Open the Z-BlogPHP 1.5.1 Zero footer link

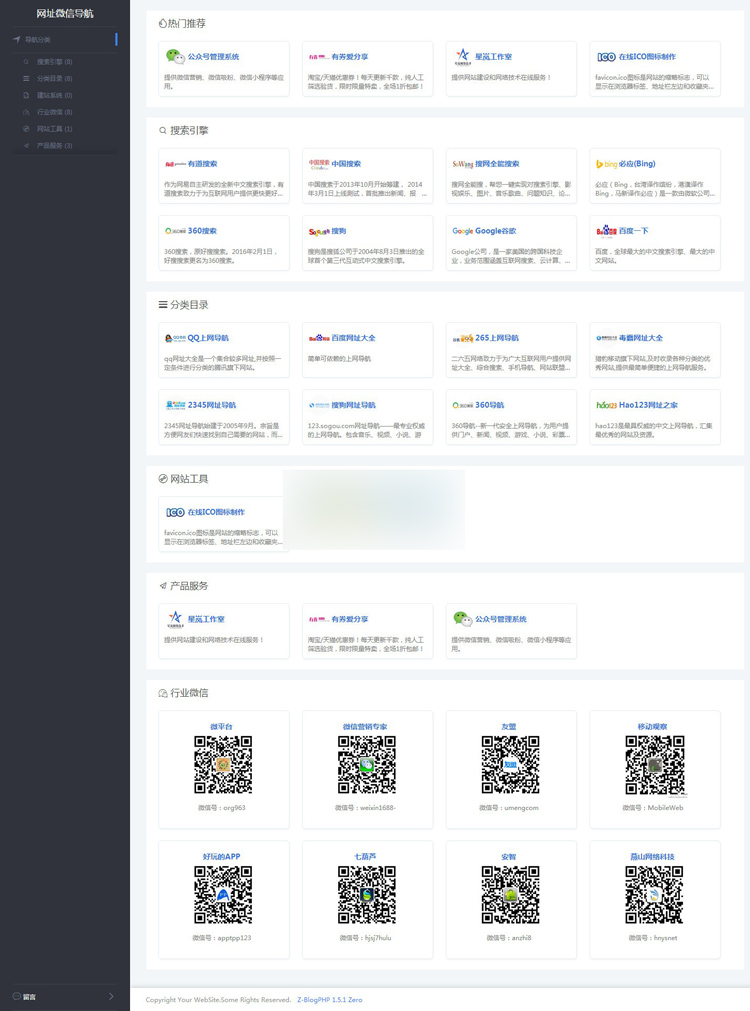pyautogui.click(x=330, y=1000)
